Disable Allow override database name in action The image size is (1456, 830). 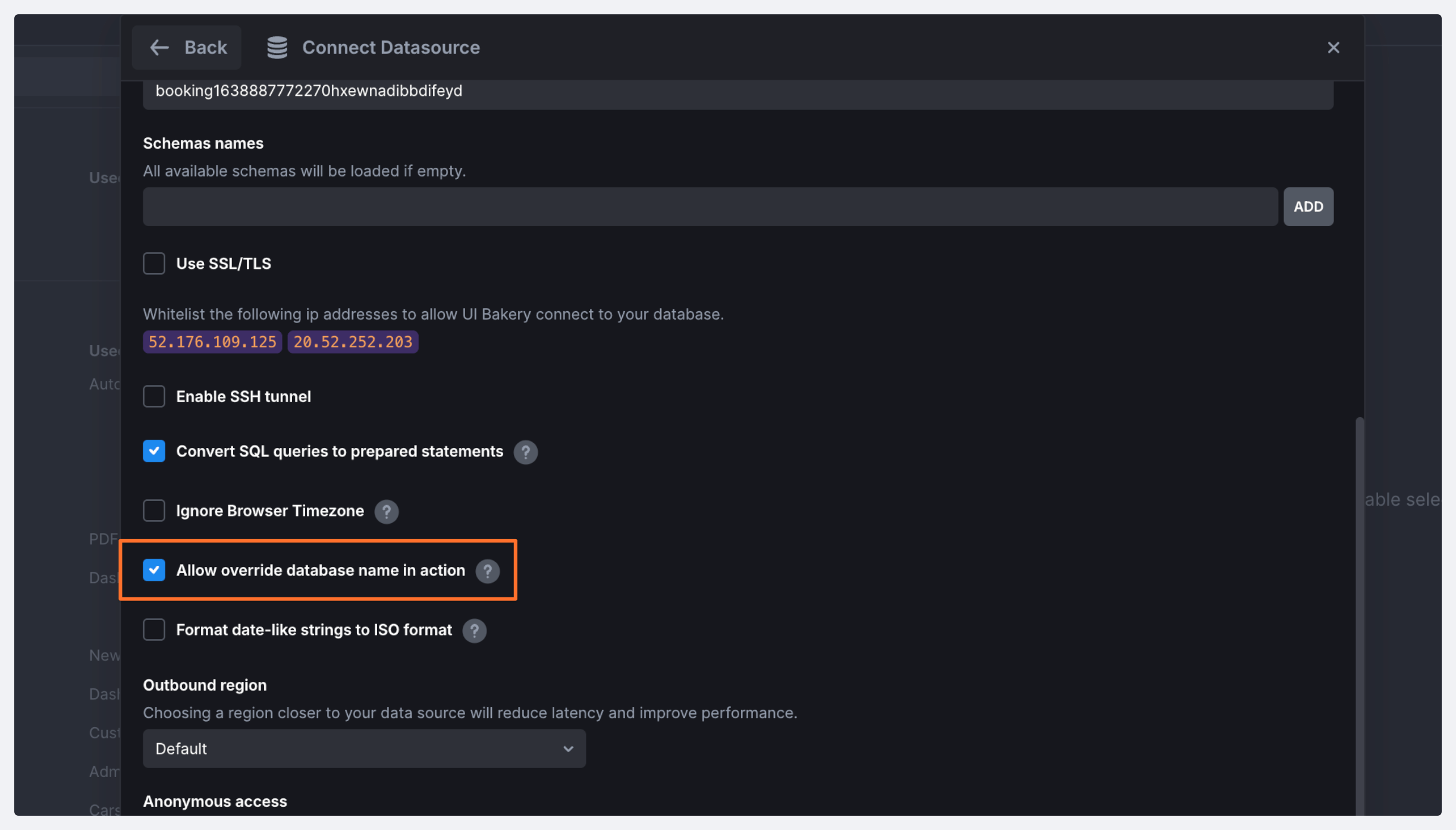coord(154,570)
